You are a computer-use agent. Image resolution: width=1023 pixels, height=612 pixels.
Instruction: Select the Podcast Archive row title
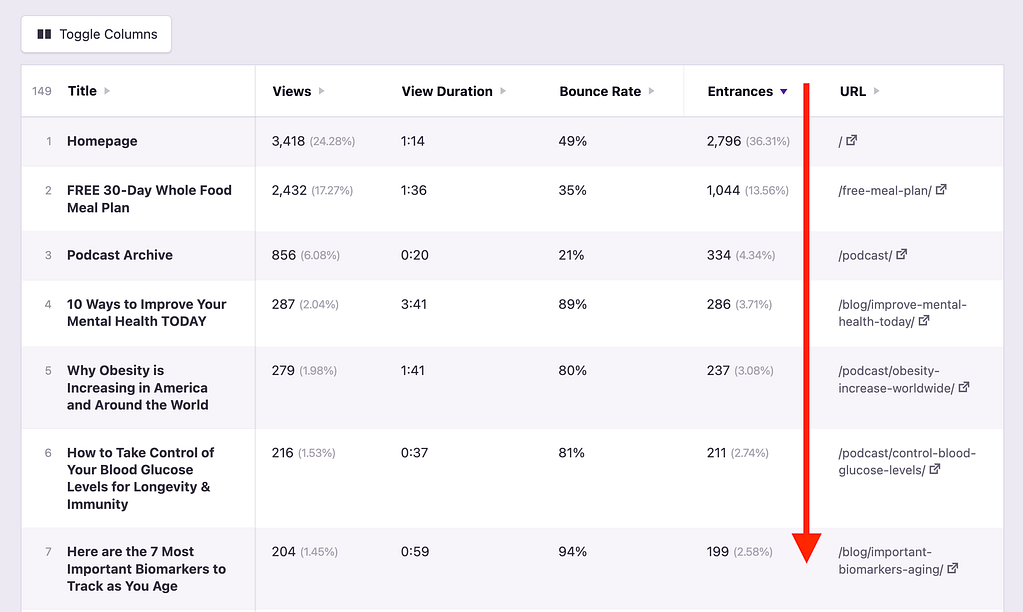click(120, 255)
